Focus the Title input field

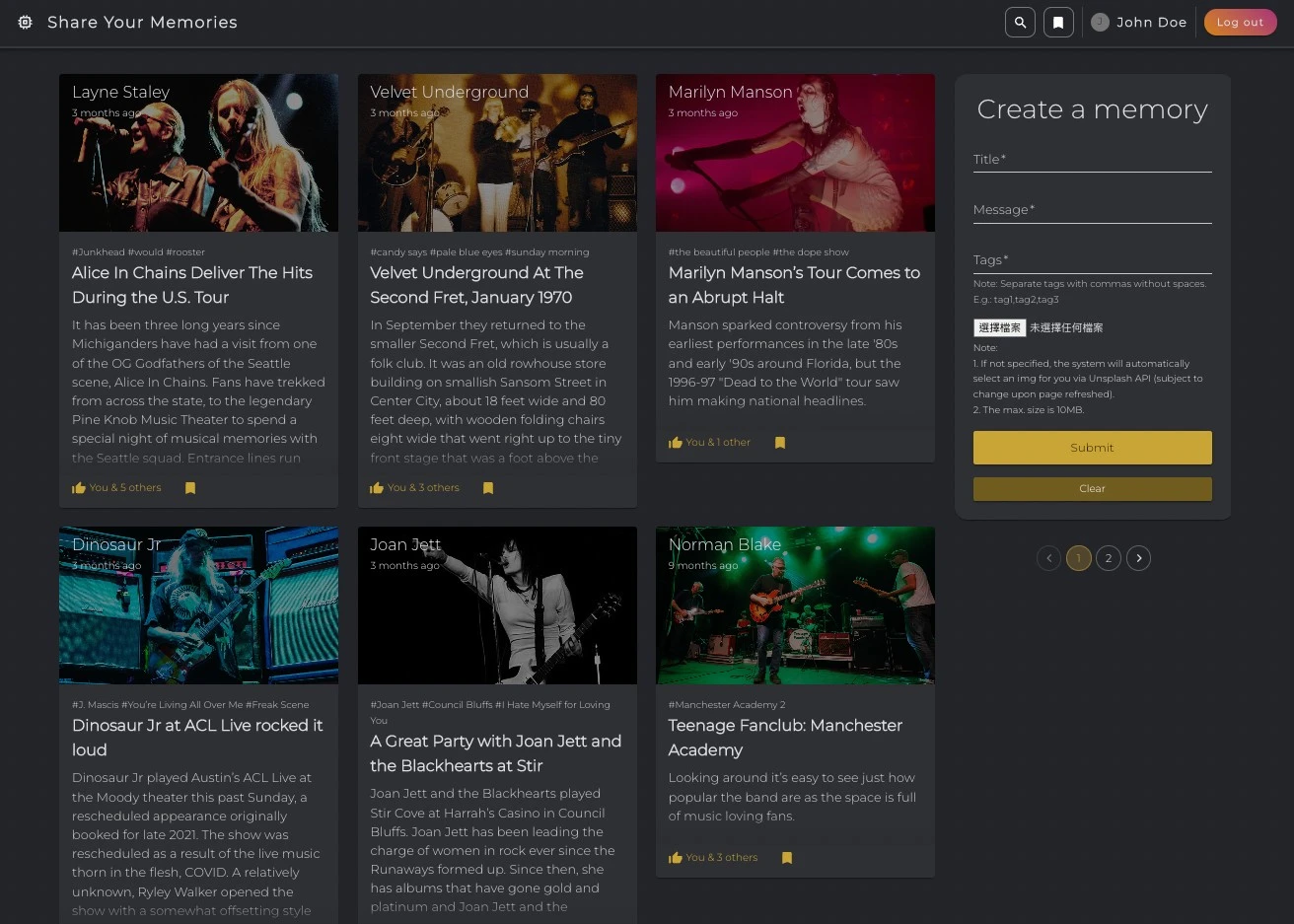(1092, 159)
